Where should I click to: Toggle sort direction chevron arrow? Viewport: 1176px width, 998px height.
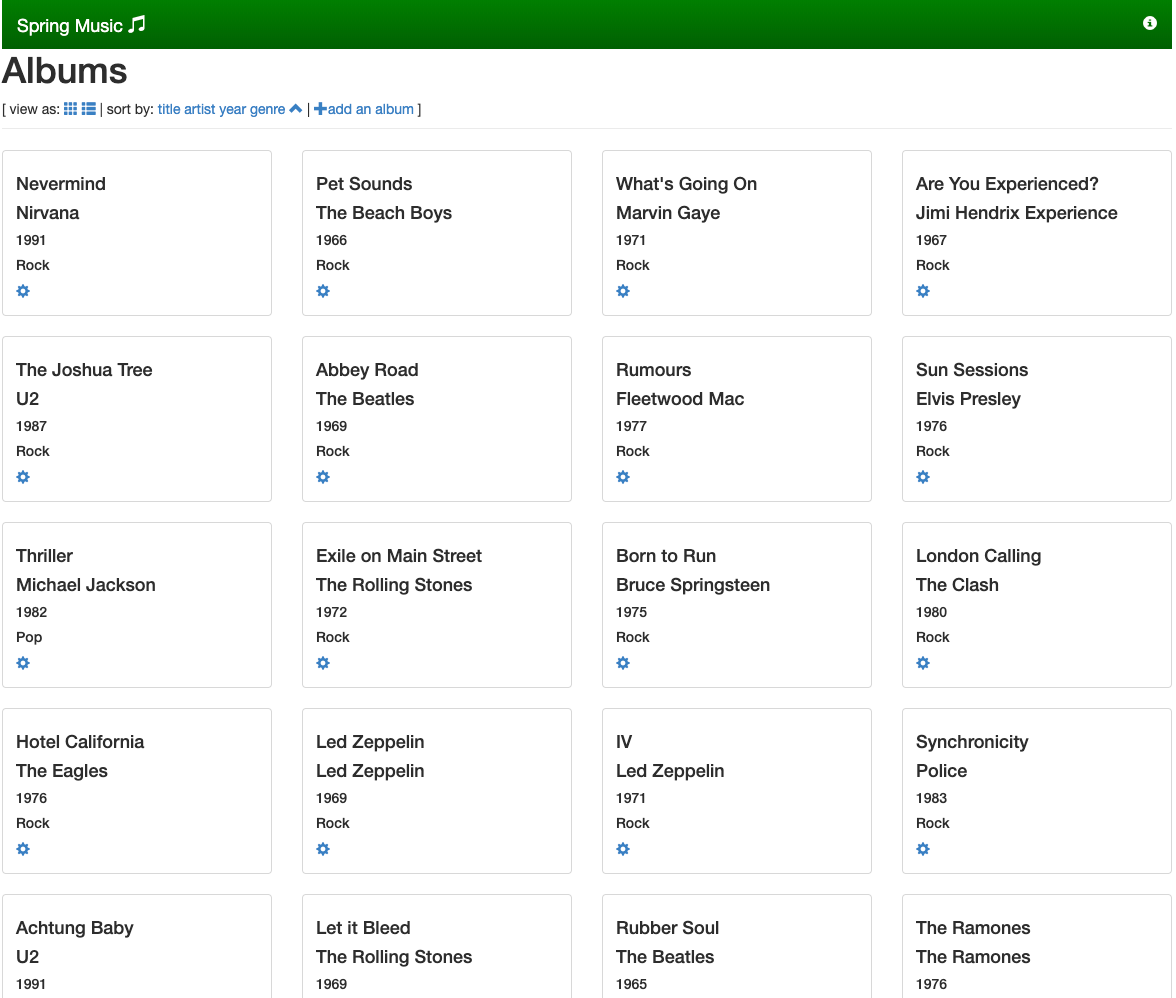point(296,109)
